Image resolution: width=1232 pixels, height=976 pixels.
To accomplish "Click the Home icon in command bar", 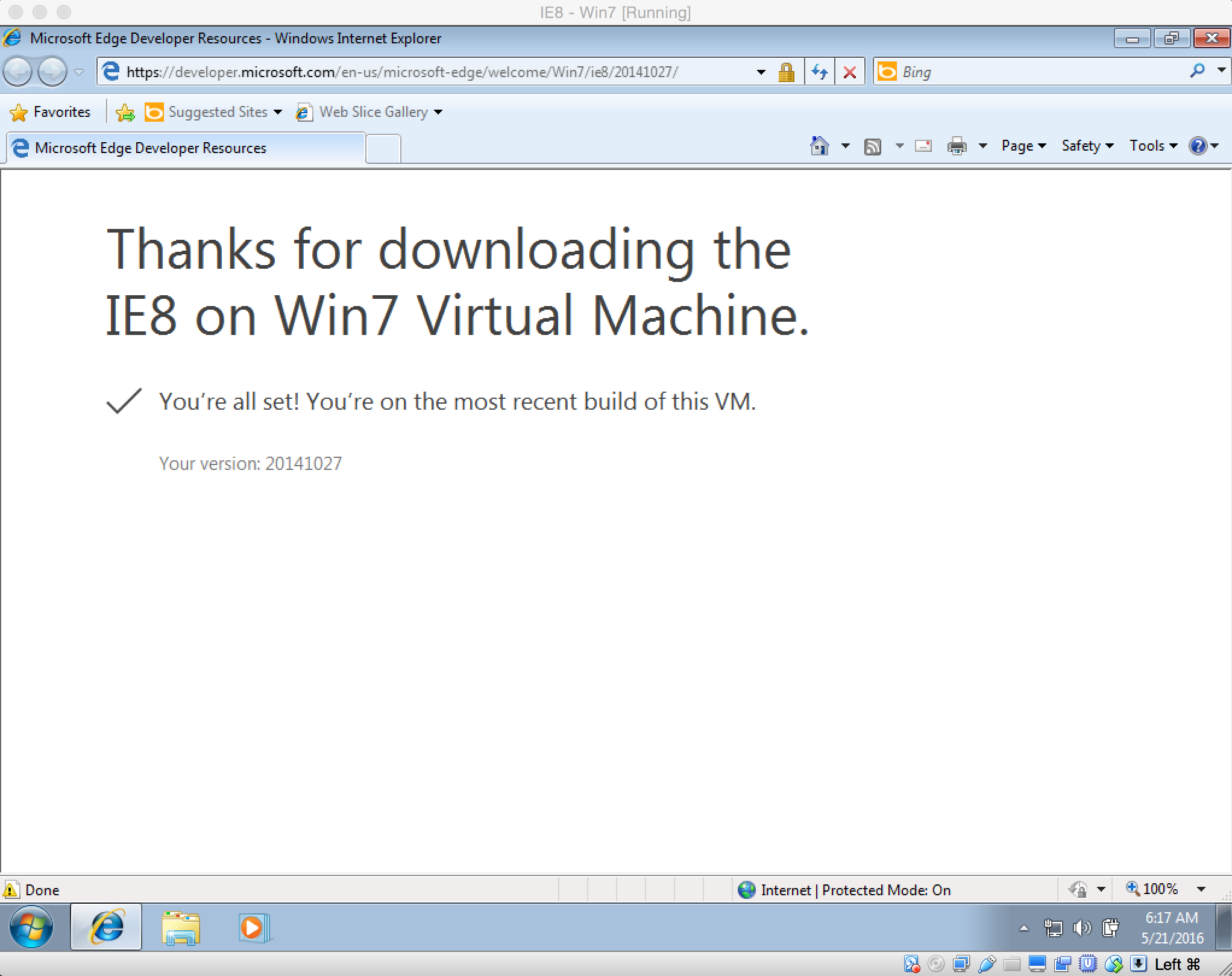I will [820, 146].
